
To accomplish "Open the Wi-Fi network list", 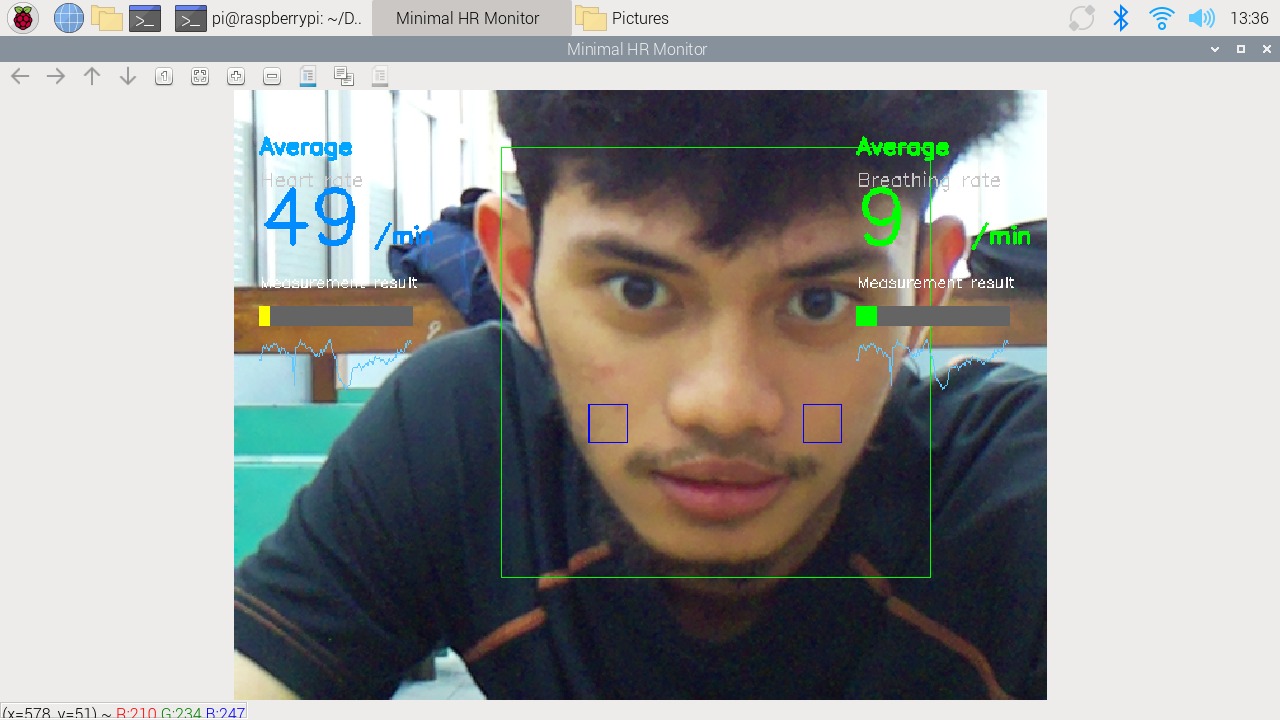I will click(x=1161, y=18).
